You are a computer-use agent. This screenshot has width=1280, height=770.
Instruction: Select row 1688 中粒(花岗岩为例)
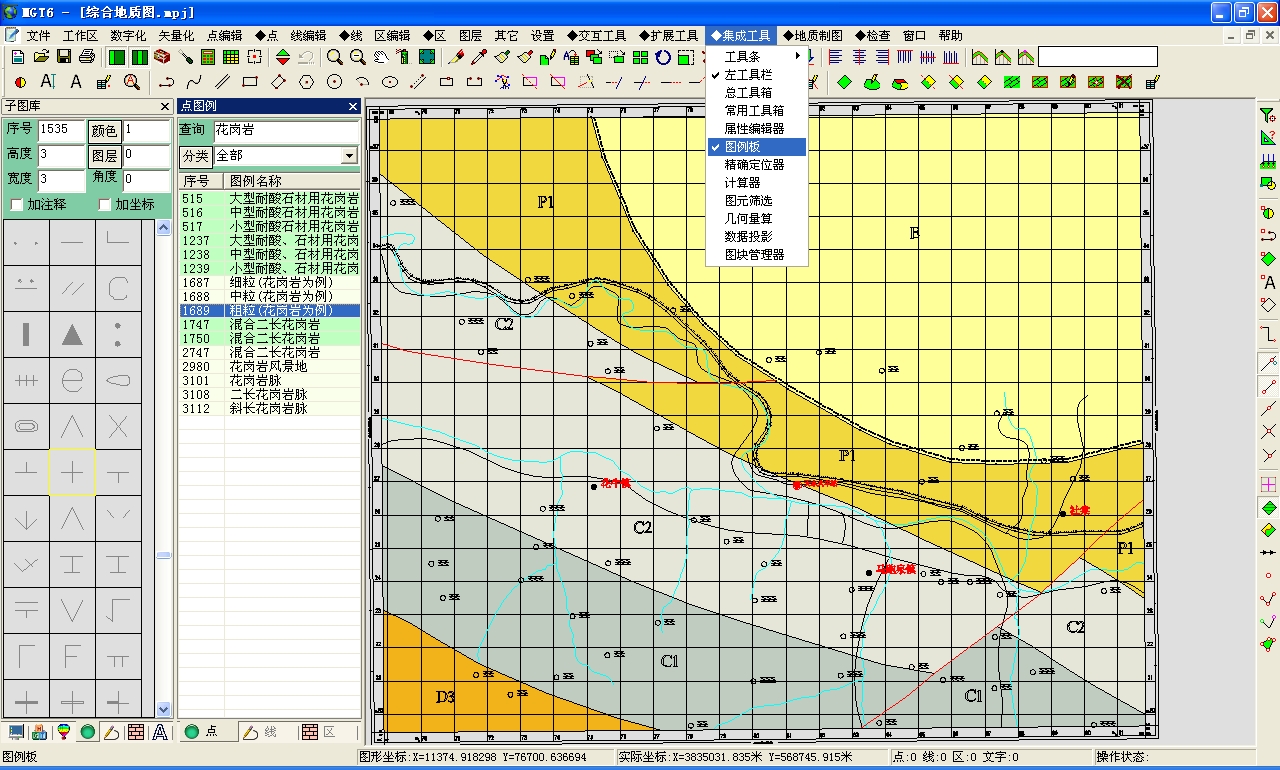(269, 297)
